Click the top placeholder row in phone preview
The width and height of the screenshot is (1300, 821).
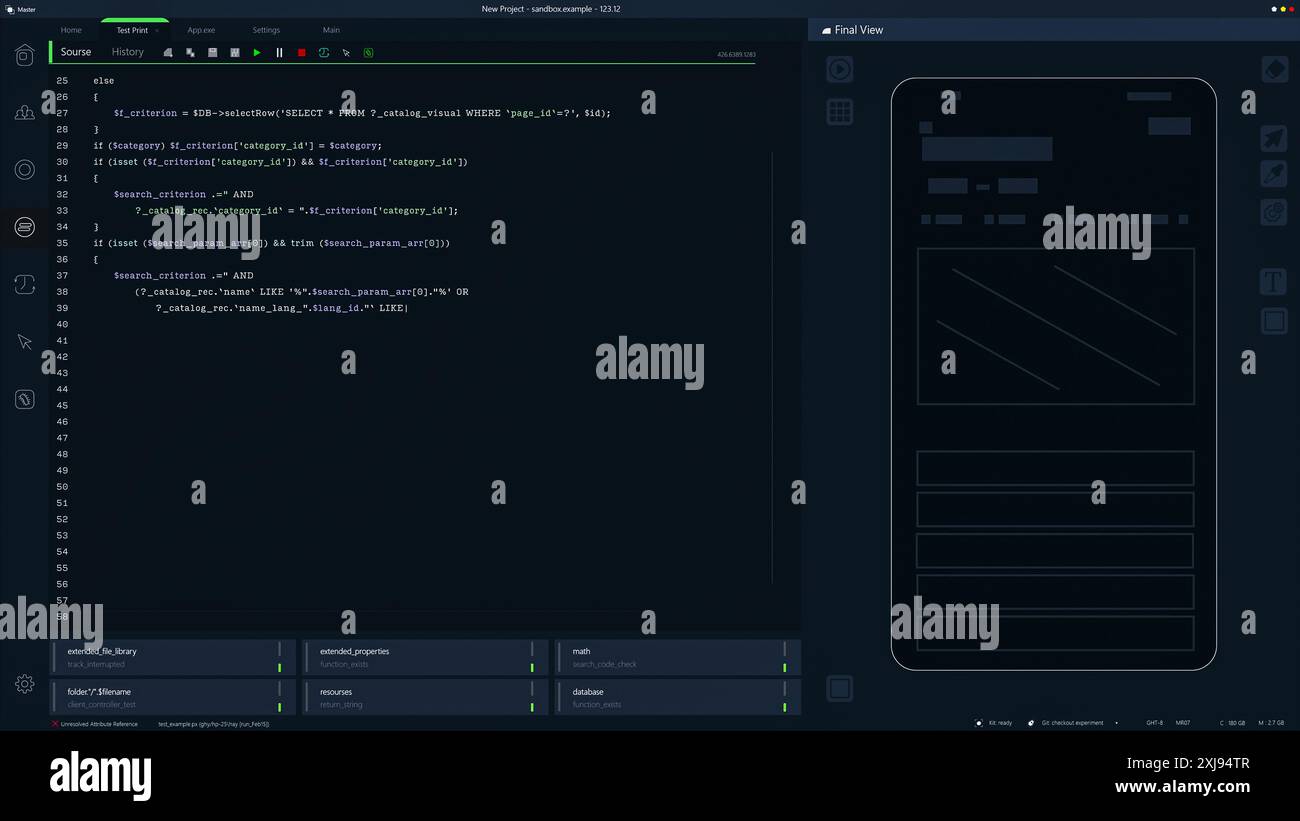(1055, 468)
